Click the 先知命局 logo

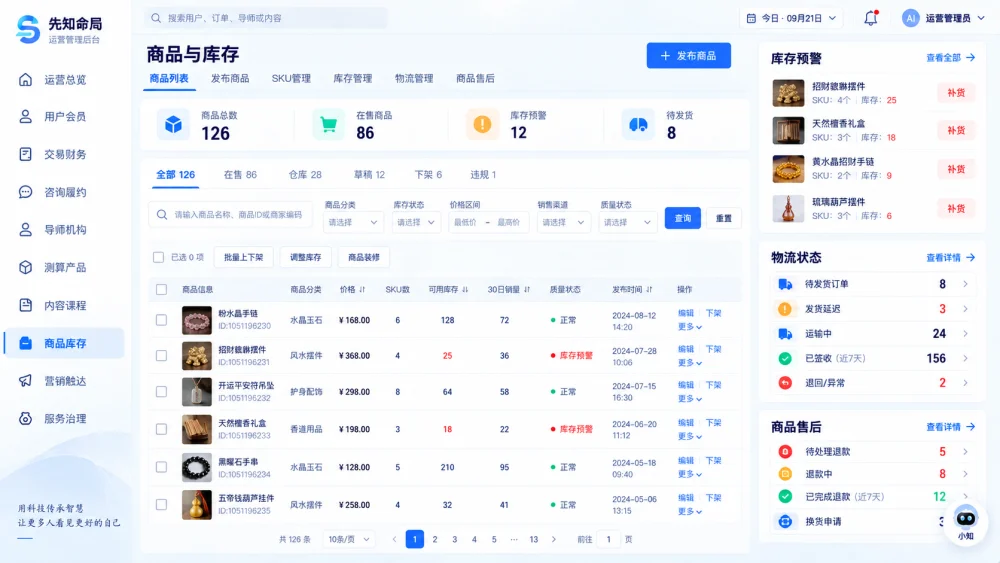point(28,29)
